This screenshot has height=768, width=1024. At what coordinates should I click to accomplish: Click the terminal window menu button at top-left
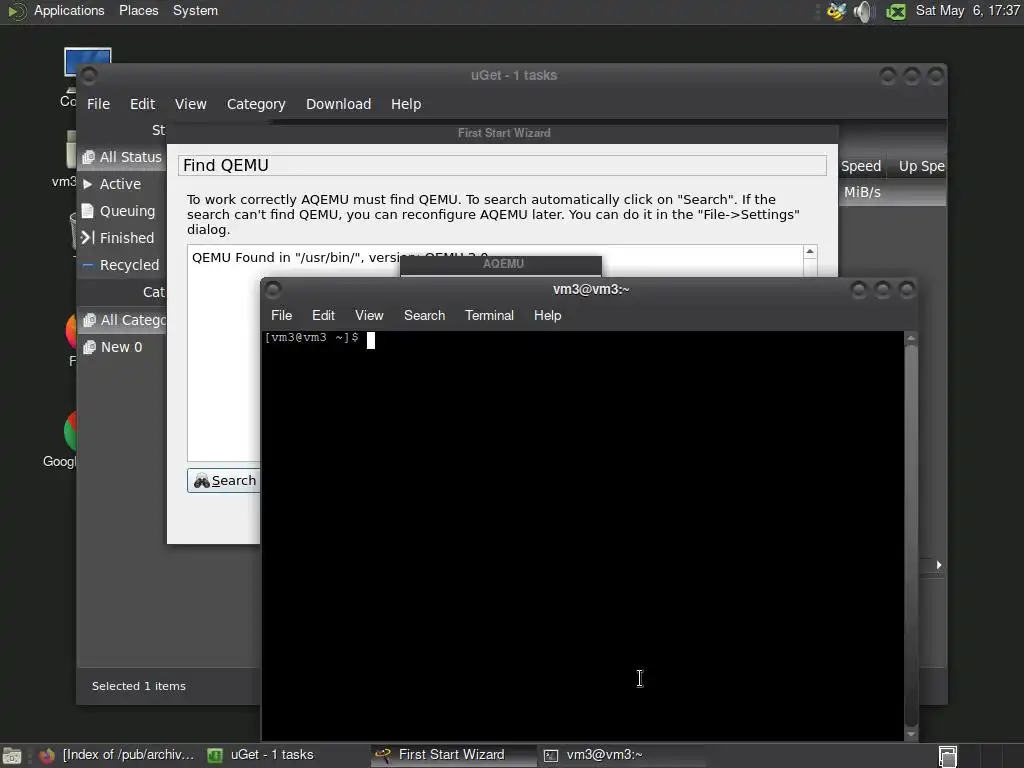[274, 289]
